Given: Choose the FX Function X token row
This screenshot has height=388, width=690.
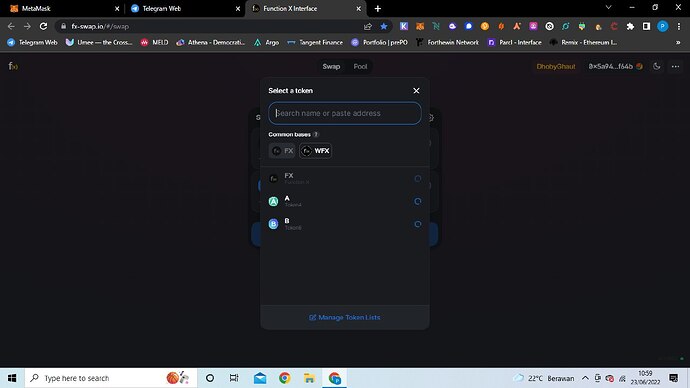Looking at the screenshot, I should (x=345, y=178).
